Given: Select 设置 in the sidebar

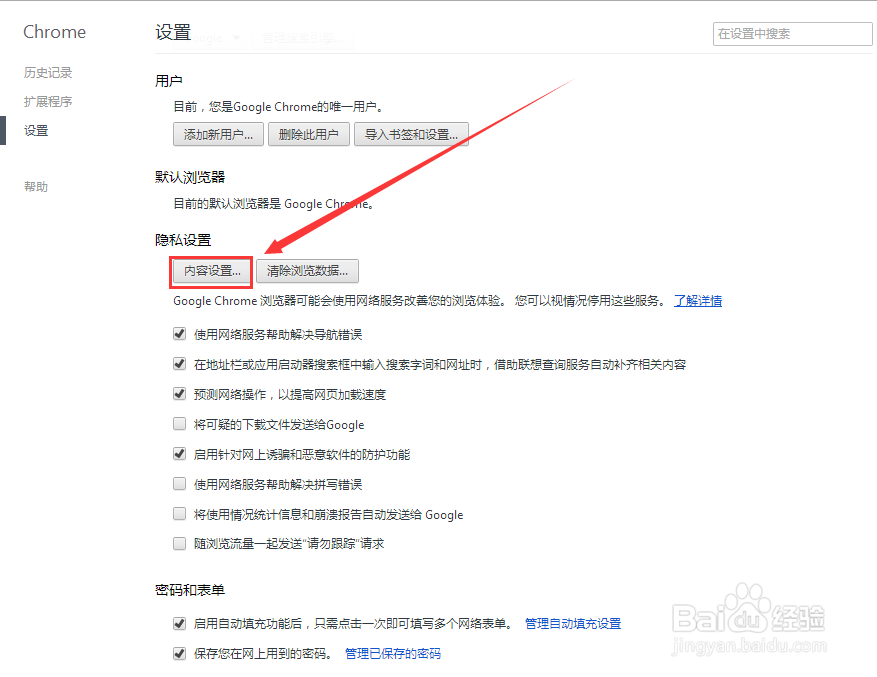Looking at the screenshot, I should tap(35, 130).
